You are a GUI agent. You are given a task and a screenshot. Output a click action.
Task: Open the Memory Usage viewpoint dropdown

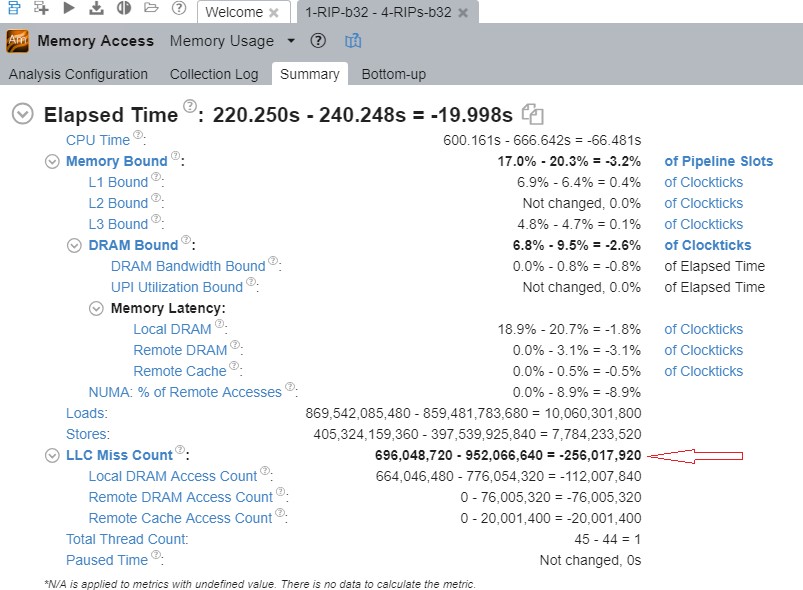point(291,41)
